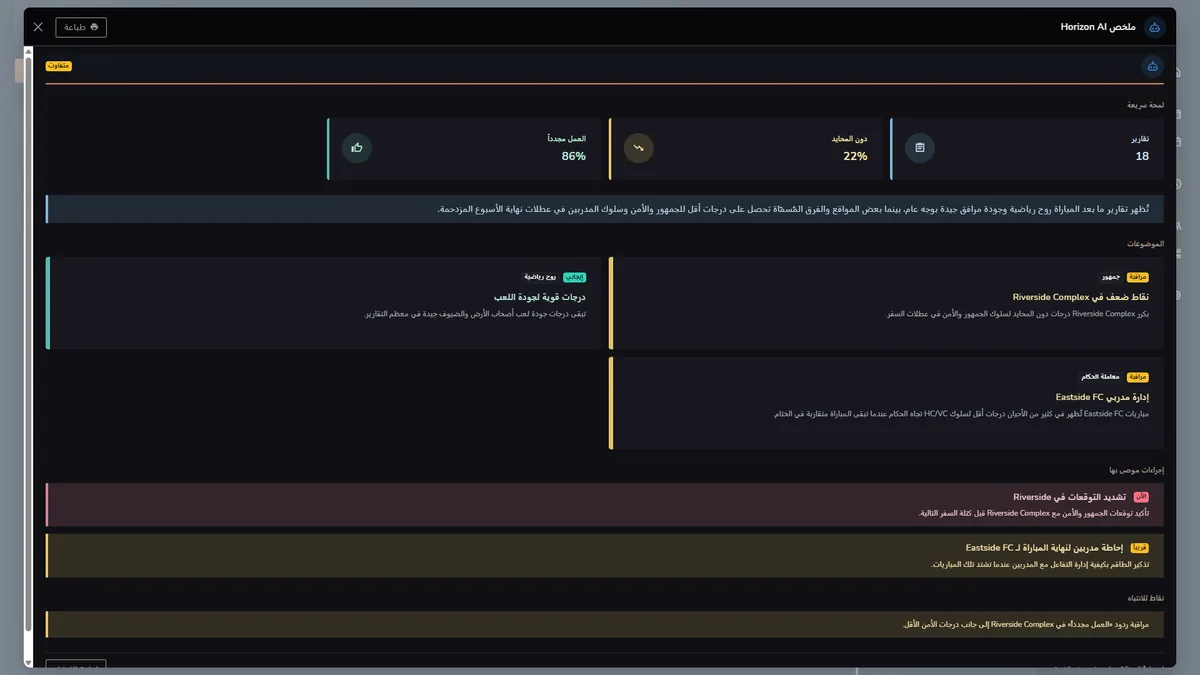Click the مراقبة badge in the Eastside FC card
Viewport: 1200px width, 675px height.
[x=1138, y=377]
